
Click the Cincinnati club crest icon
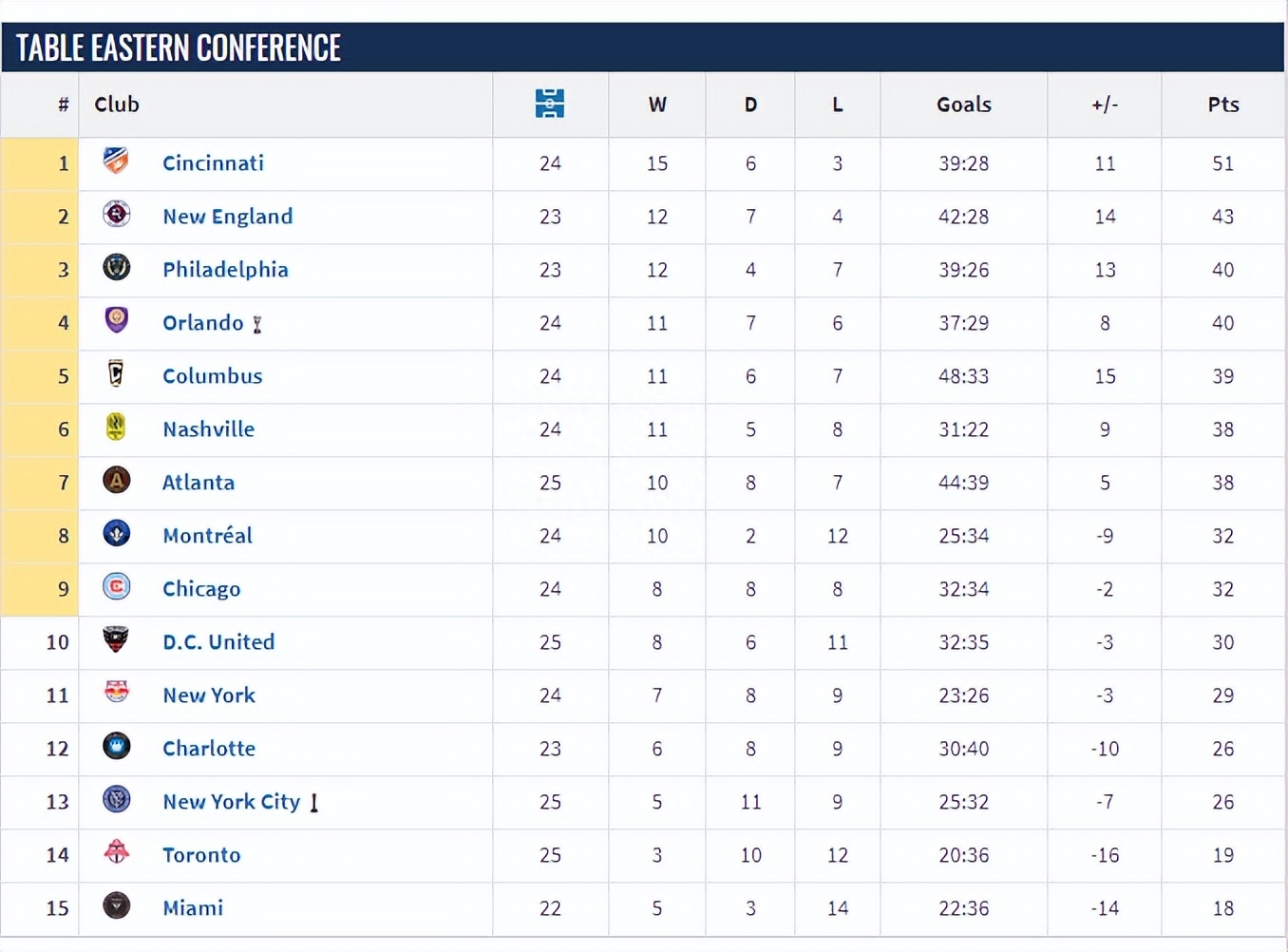116,161
